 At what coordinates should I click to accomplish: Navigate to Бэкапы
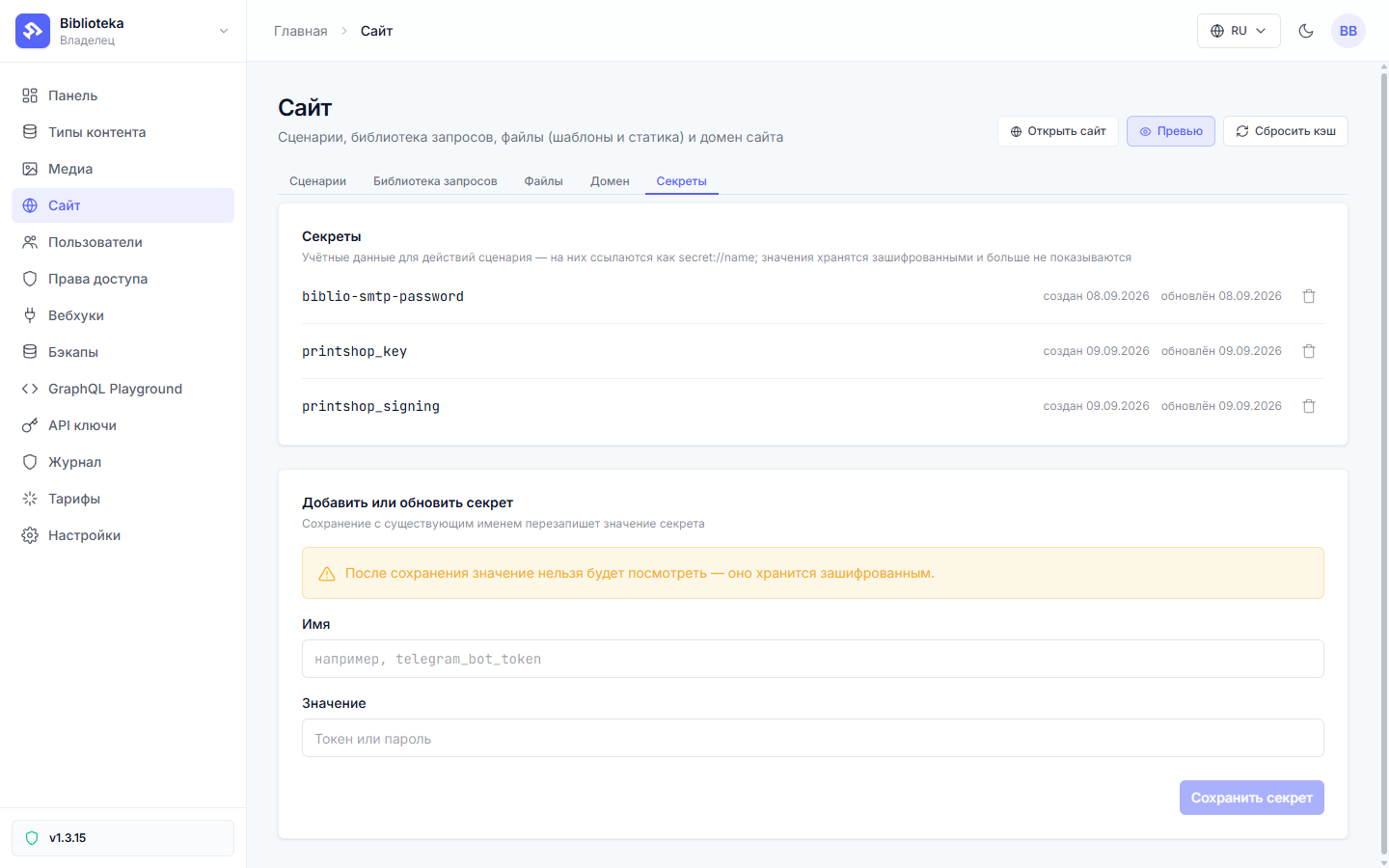tap(123, 352)
